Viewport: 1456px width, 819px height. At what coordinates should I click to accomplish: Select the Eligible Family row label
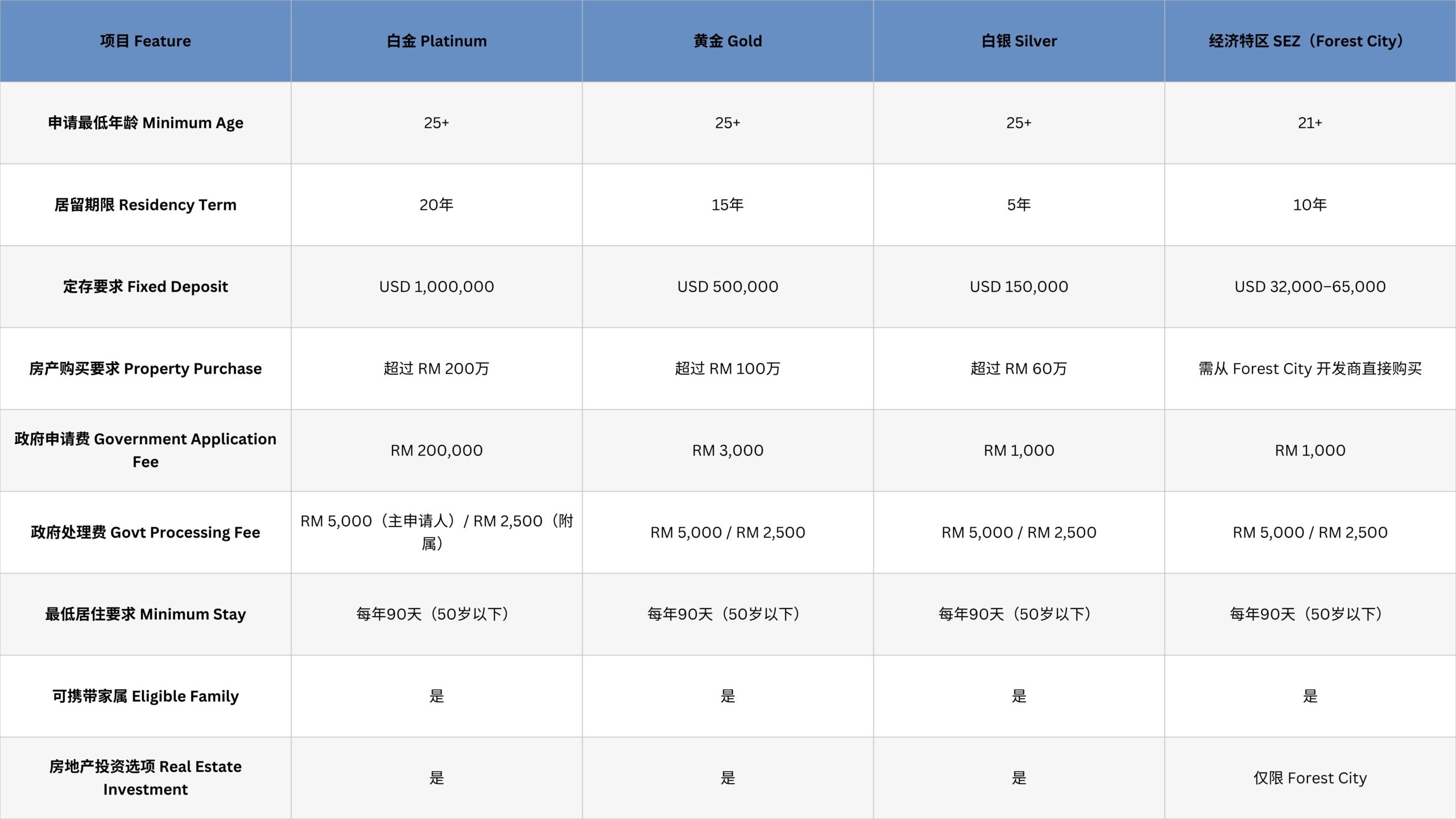tap(145, 696)
